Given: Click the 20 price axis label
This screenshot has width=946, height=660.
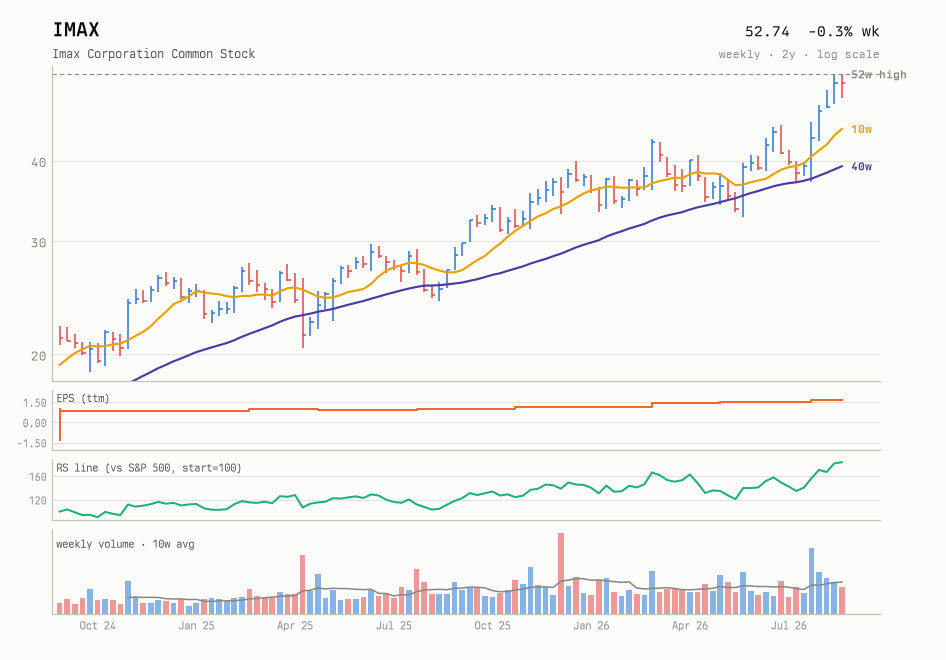Looking at the screenshot, I should point(39,355).
